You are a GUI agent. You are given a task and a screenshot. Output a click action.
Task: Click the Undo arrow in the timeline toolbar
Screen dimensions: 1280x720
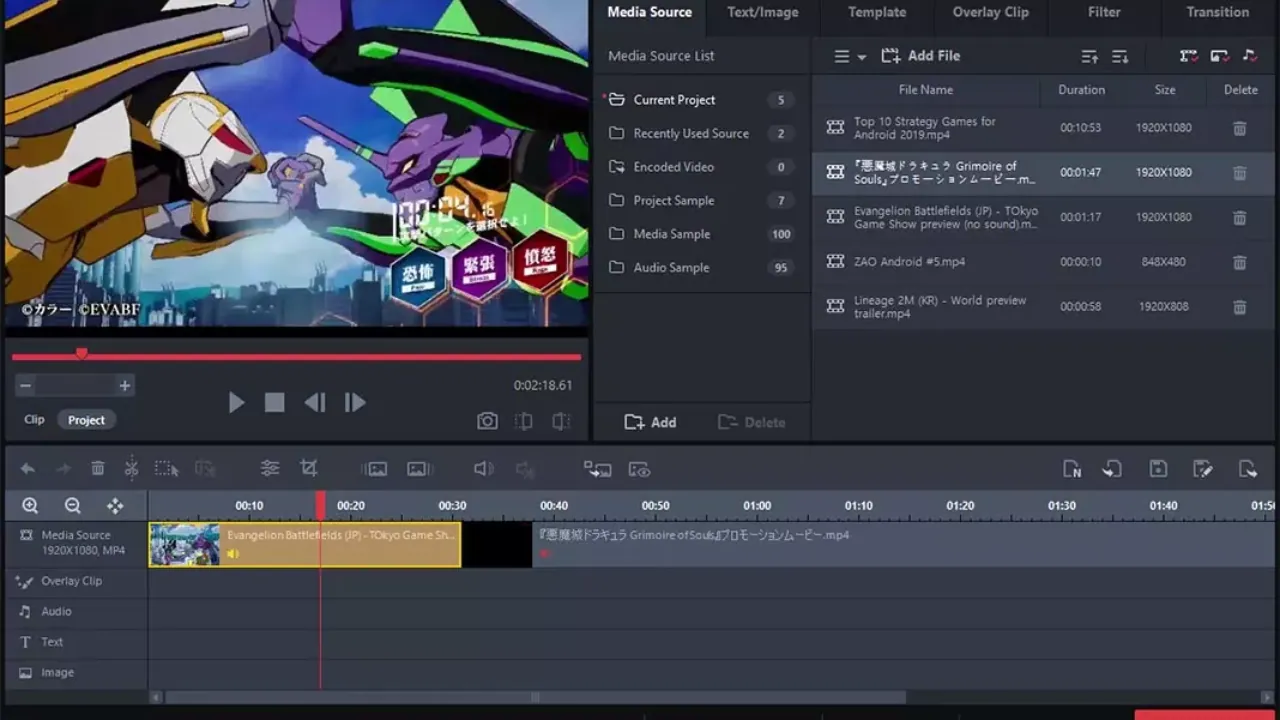[28, 468]
